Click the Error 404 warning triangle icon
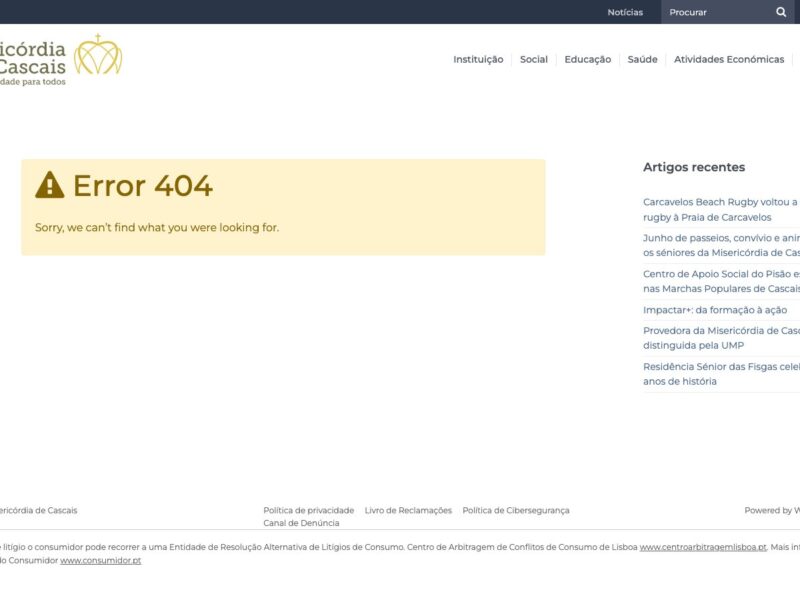This screenshot has width=800, height=600. click(49, 184)
